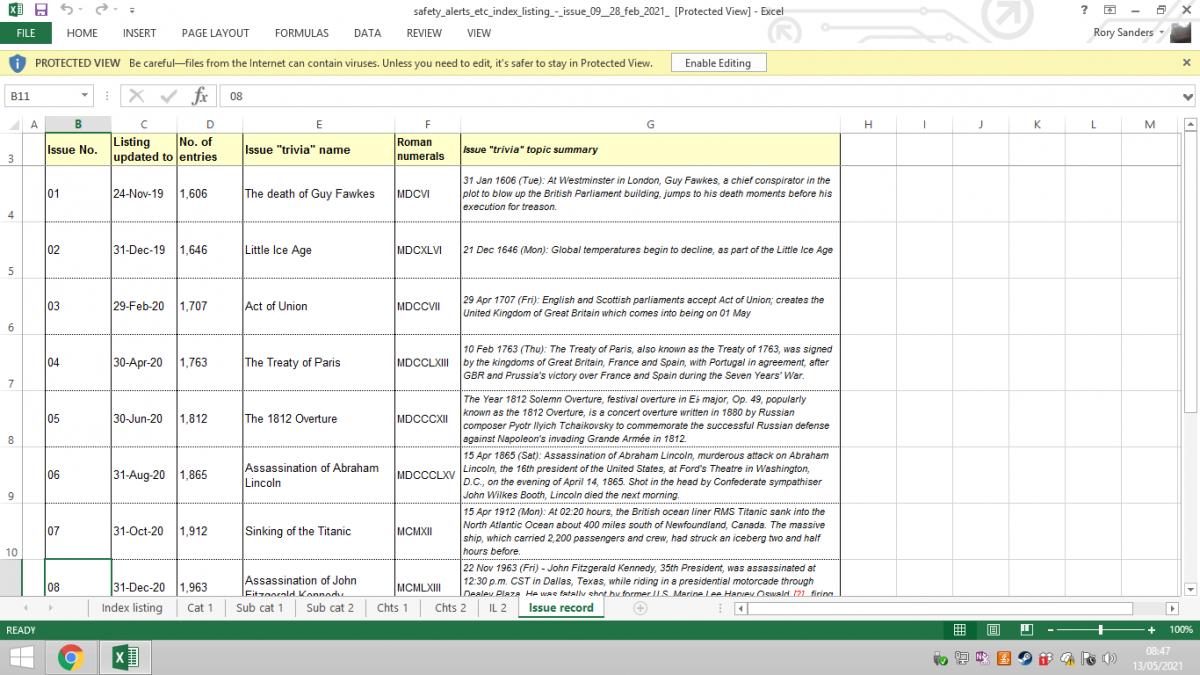
Task: Add a new sheet with plus icon
Action: (x=640, y=608)
